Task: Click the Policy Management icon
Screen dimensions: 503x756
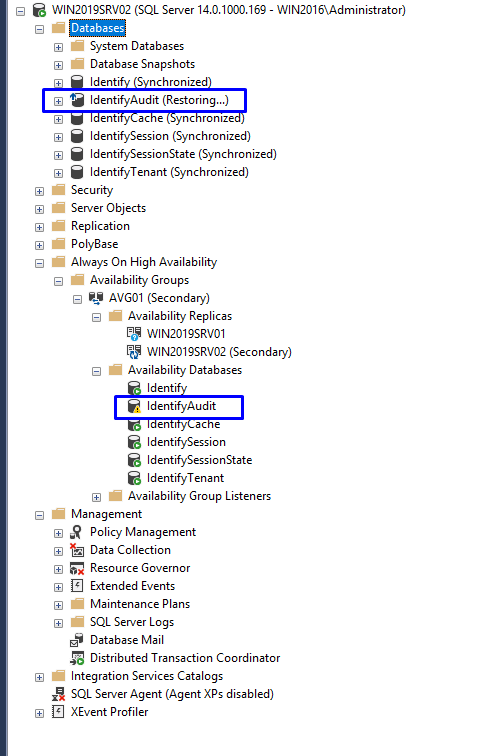Action: point(76,532)
